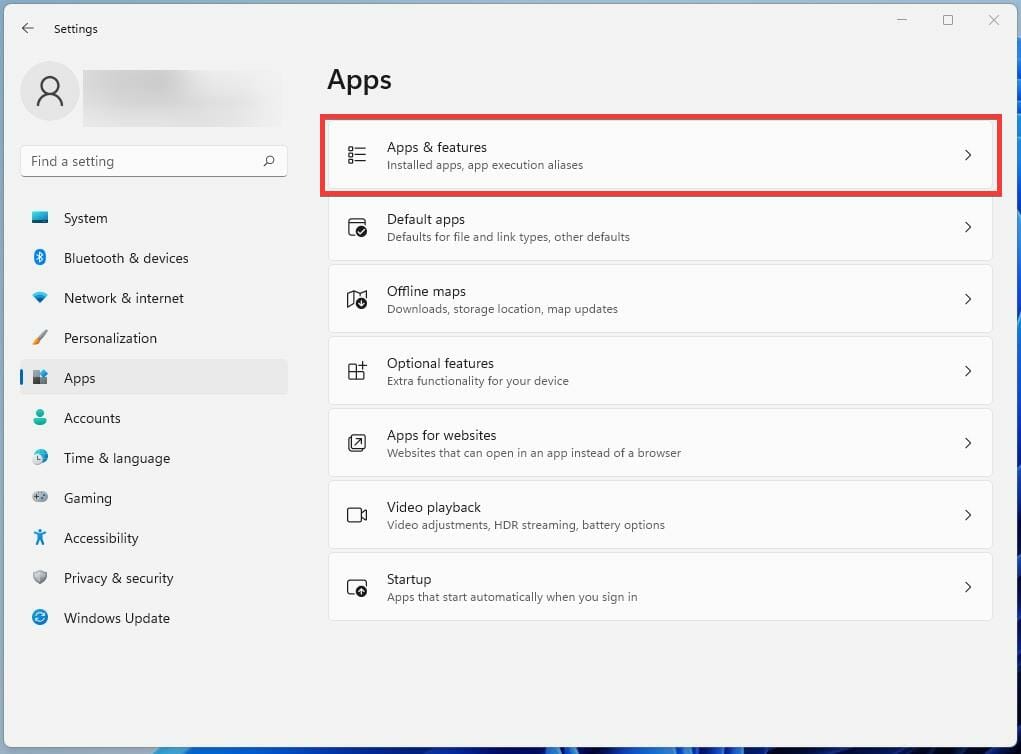
Task: Open Optional features settings
Action: coord(660,371)
